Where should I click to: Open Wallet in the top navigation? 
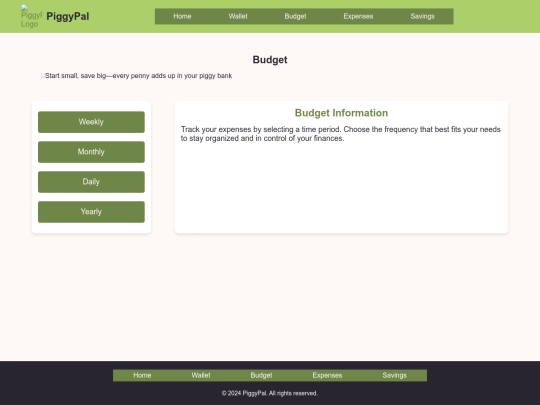point(238,16)
